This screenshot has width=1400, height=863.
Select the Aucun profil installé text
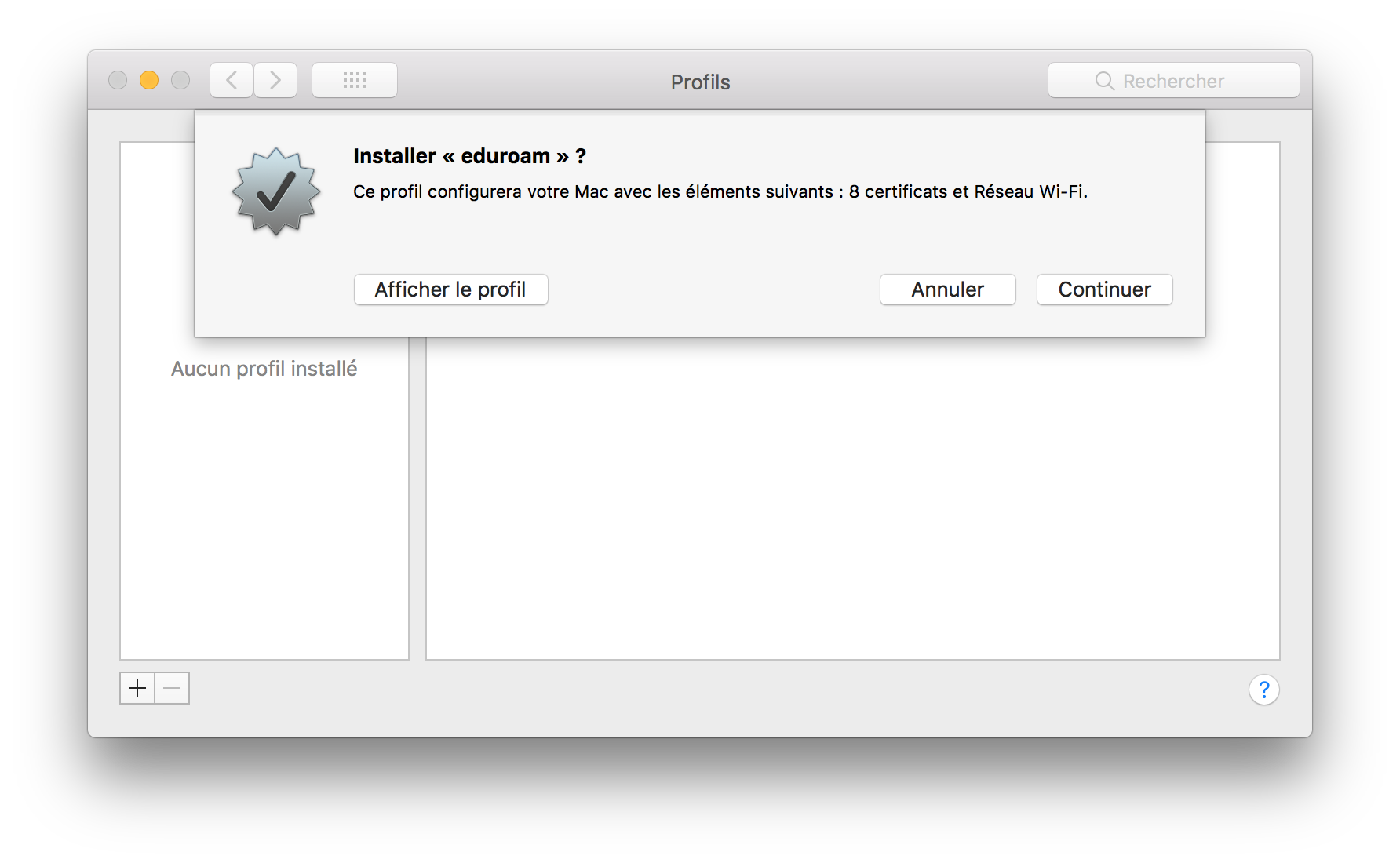(x=264, y=368)
